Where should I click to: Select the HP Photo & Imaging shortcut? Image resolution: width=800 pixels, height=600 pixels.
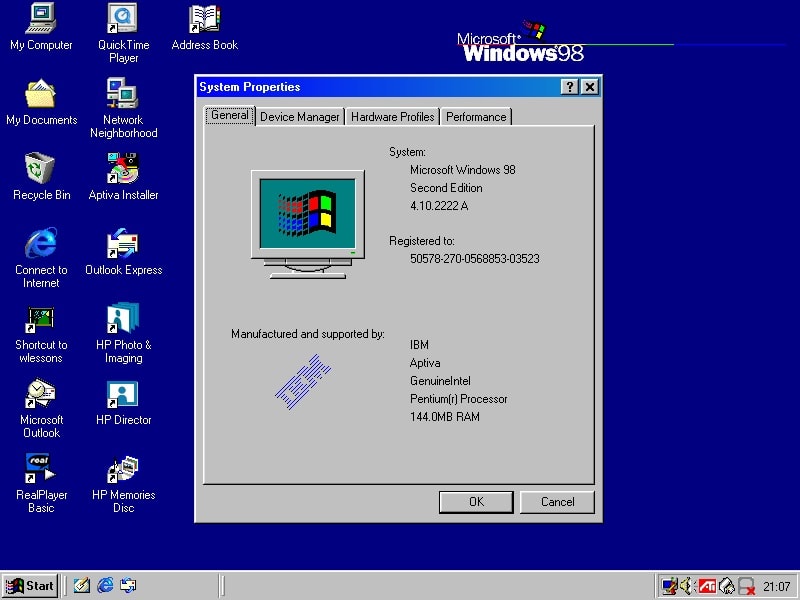[x=123, y=333]
